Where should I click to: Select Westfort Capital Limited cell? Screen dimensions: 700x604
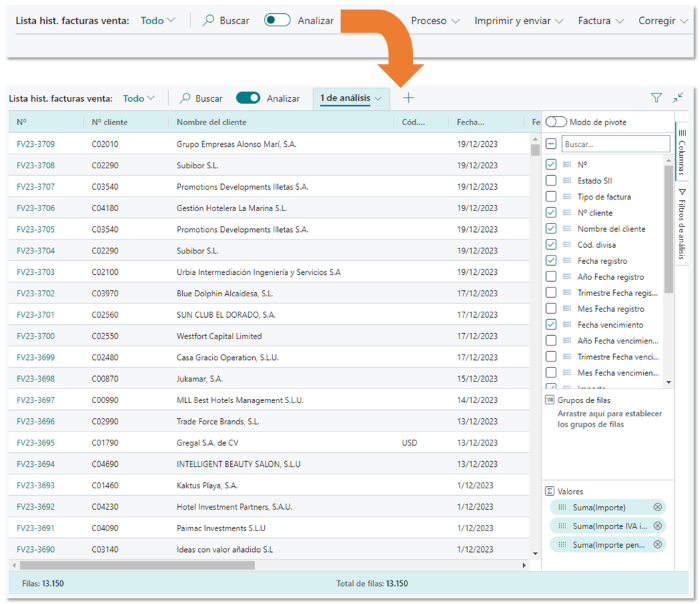pyautogui.click(x=219, y=336)
